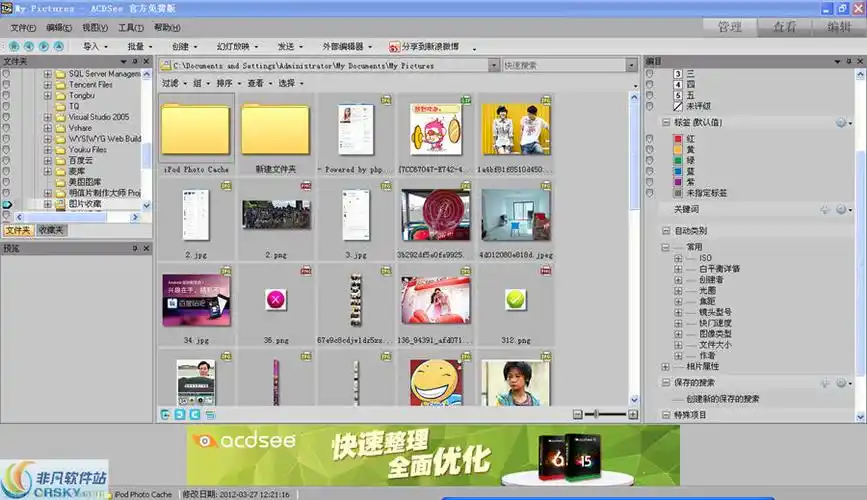Pin the 预览 panel with pushpin icon
867x500 pixels.
(x=135, y=248)
